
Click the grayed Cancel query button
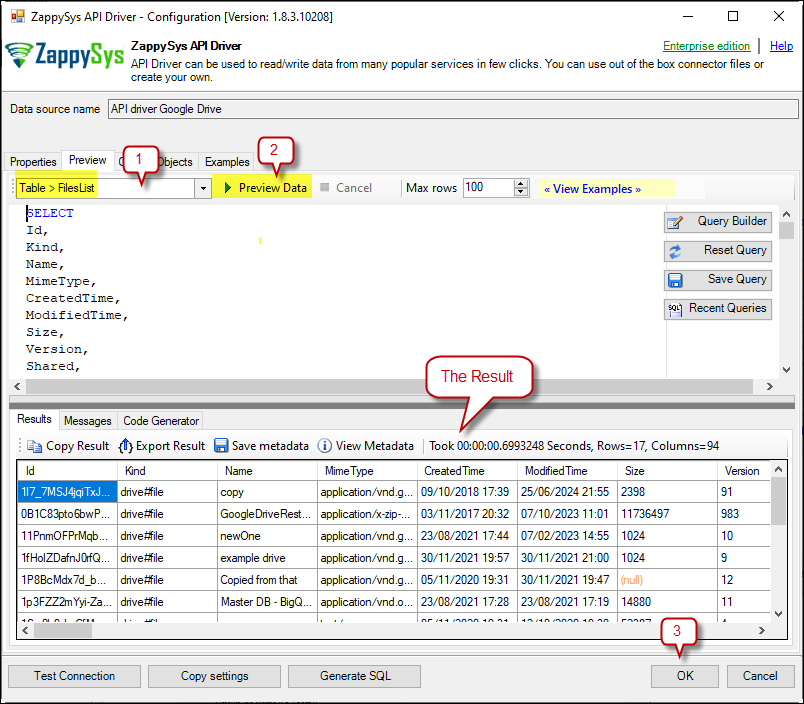coord(346,188)
